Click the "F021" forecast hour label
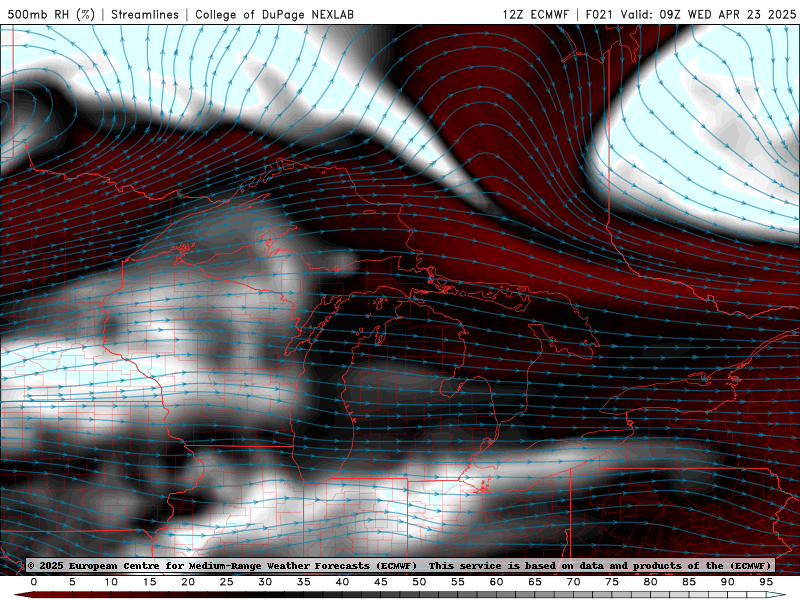Viewport: 800px width, 600px height. pos(600,14)
